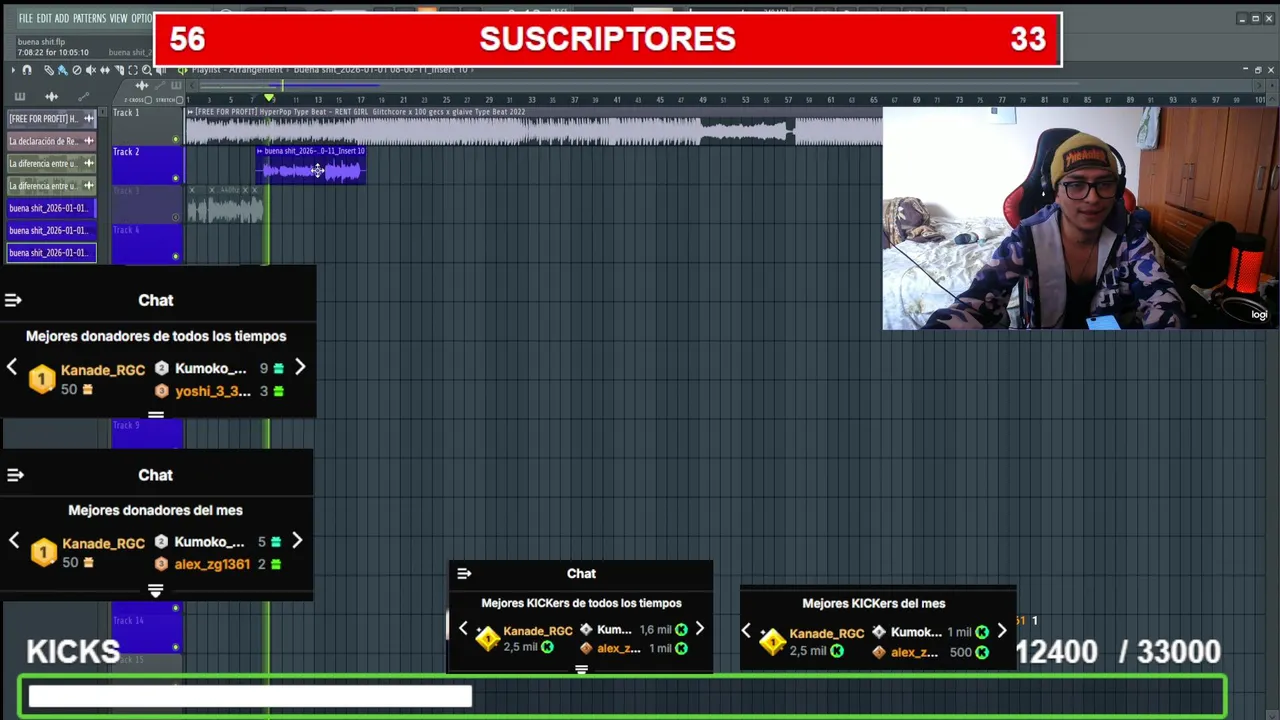This screenshot has height=720, width=1280.
Task: Expand all-time donors list with handle
Action: click(x=156, y=414)
